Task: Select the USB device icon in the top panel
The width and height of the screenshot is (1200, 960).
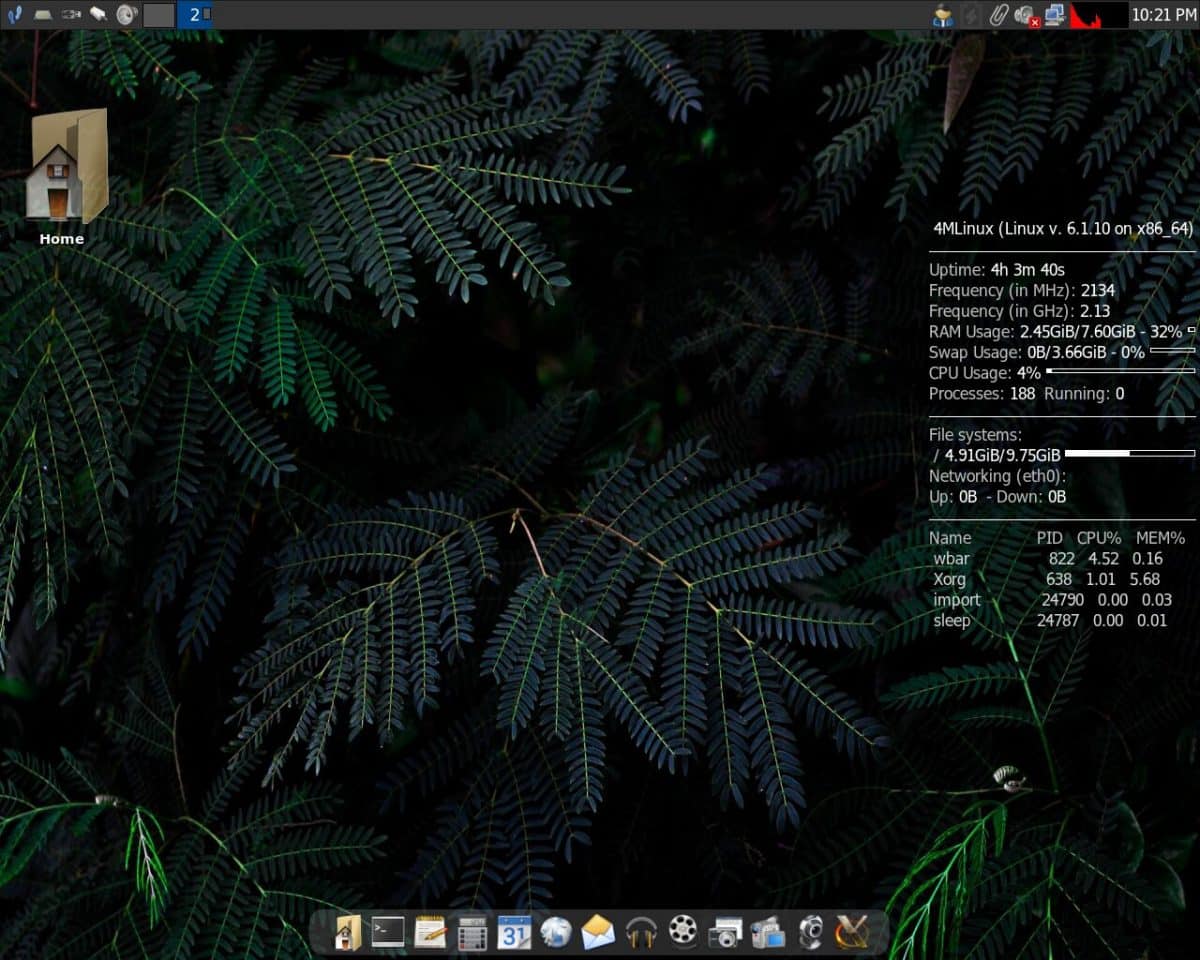Action: point(70,14)
